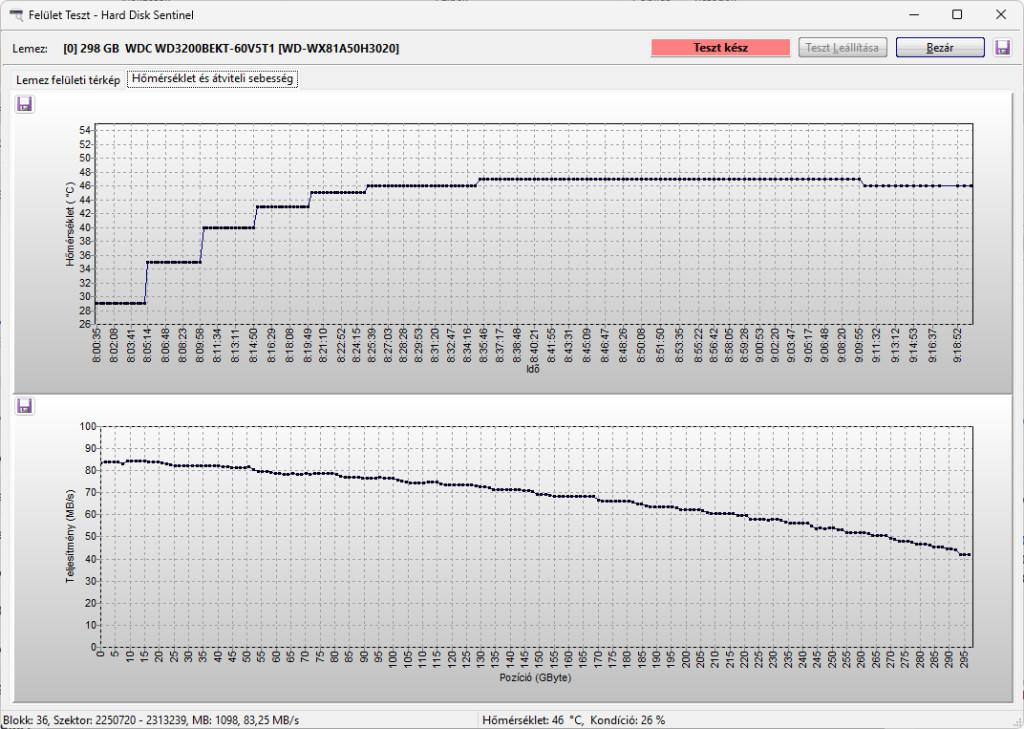Click the Idő axis label under temperature chart

[533, 369]
